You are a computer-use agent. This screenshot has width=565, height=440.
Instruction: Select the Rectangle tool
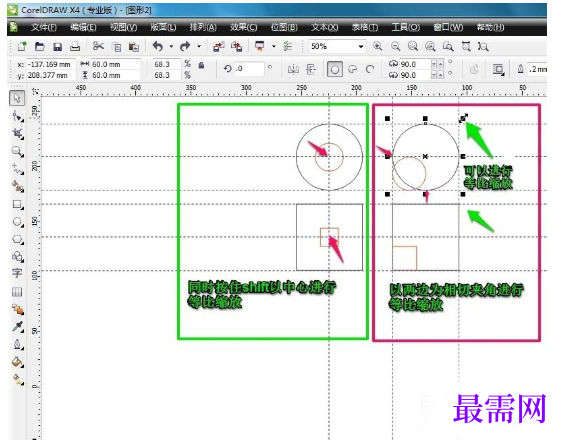point(17,204)
